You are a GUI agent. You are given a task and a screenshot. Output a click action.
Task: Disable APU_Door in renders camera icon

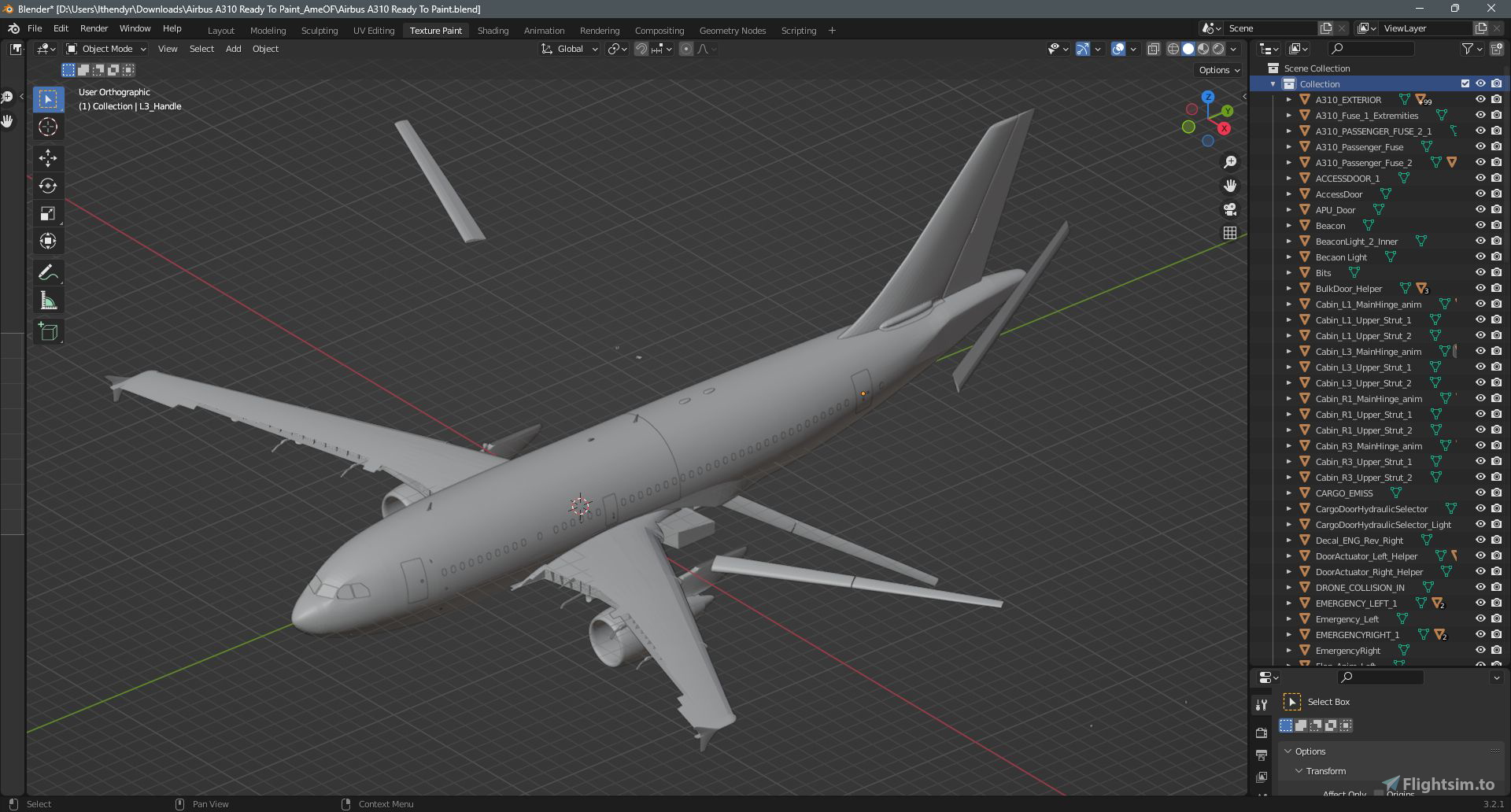tap(1496, 210)
